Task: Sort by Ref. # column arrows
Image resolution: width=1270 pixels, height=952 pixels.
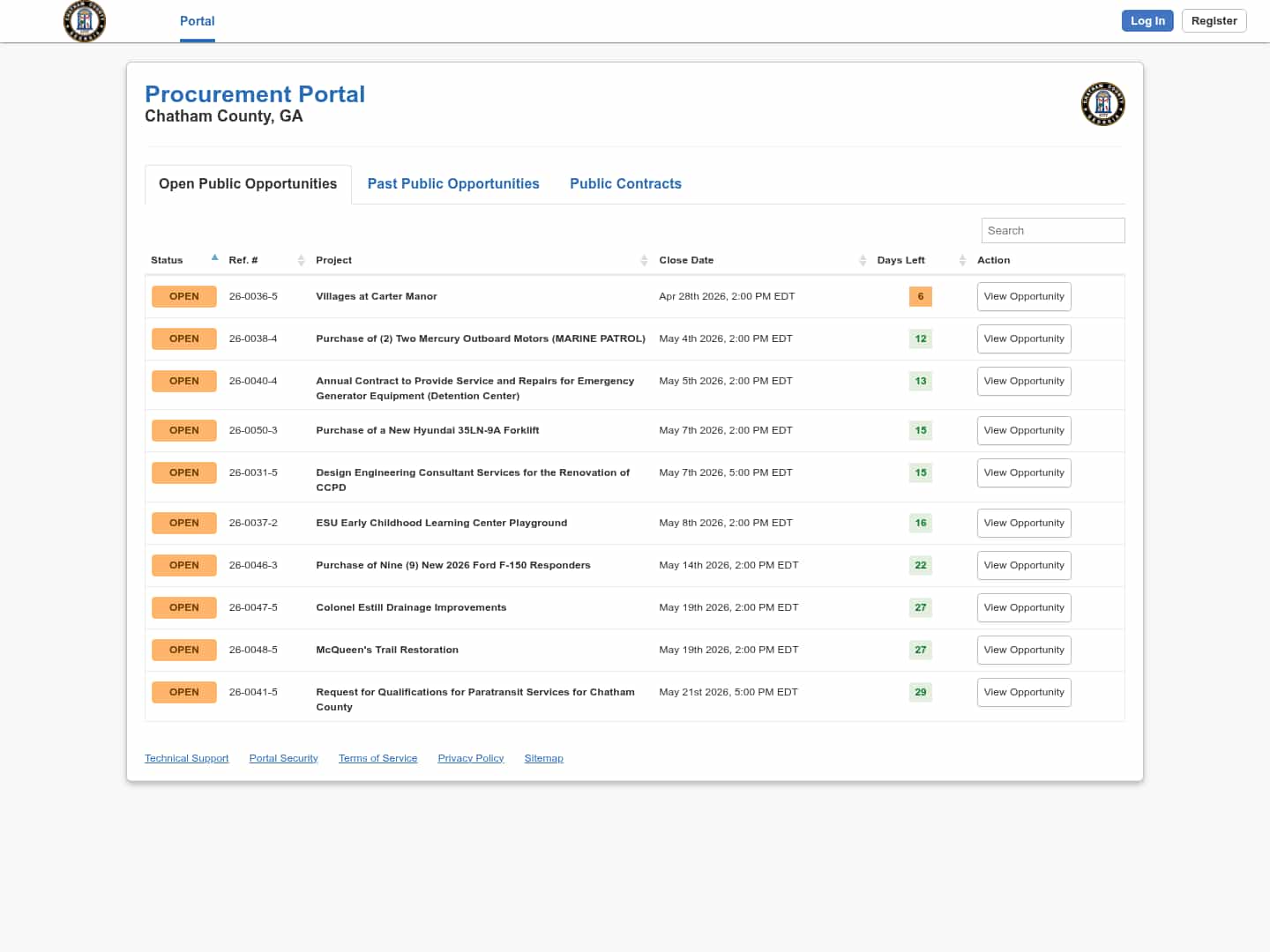Action: (x=301, y=260)
